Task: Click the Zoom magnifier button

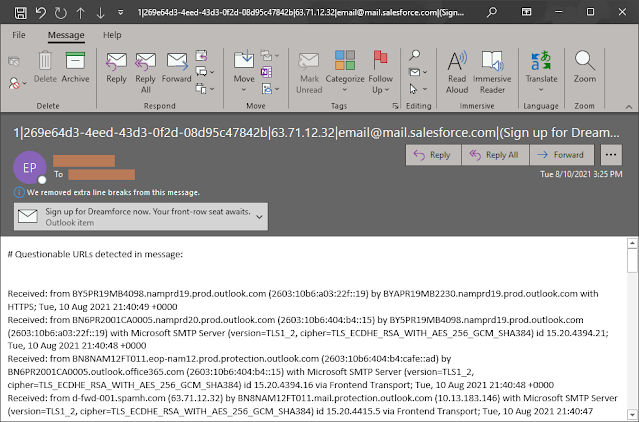Action: click(585, 67)
